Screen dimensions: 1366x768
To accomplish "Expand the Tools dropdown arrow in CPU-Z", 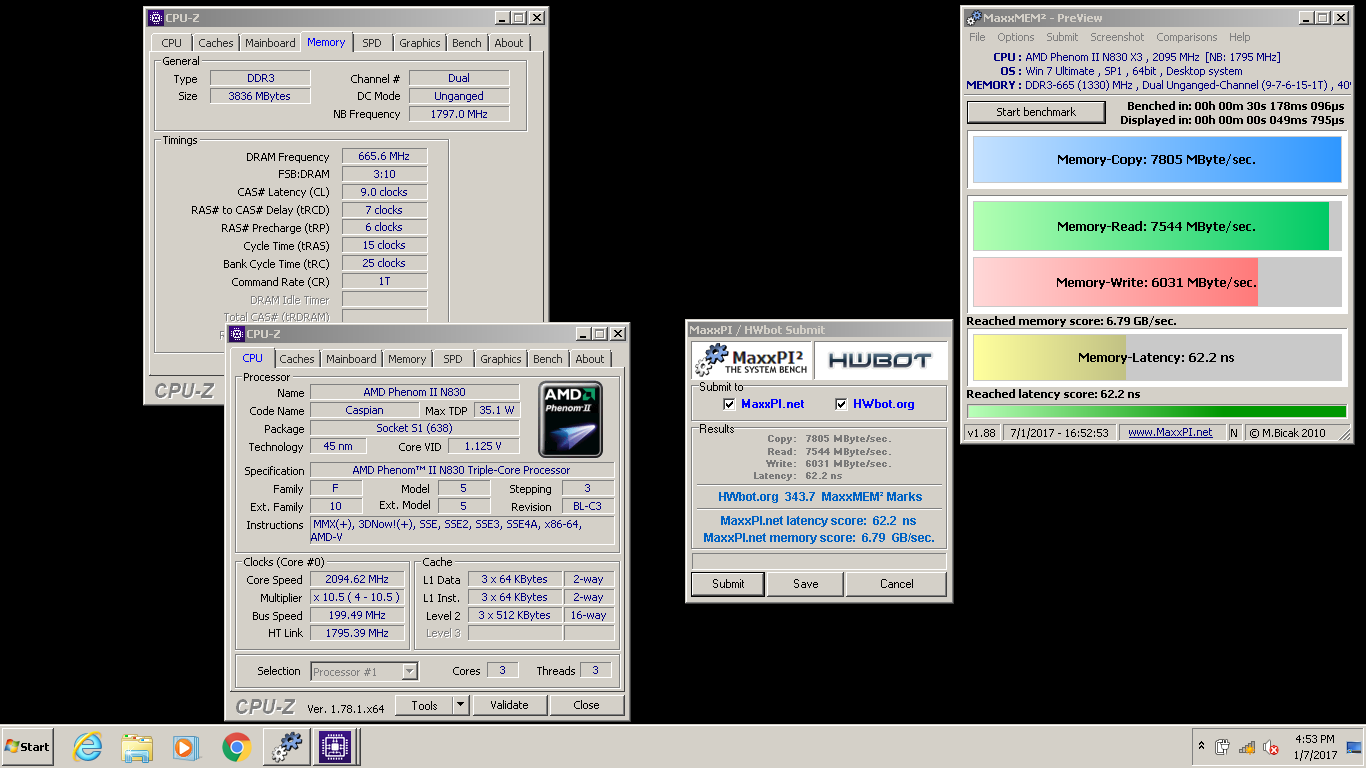I will click(x=460, y=705).
